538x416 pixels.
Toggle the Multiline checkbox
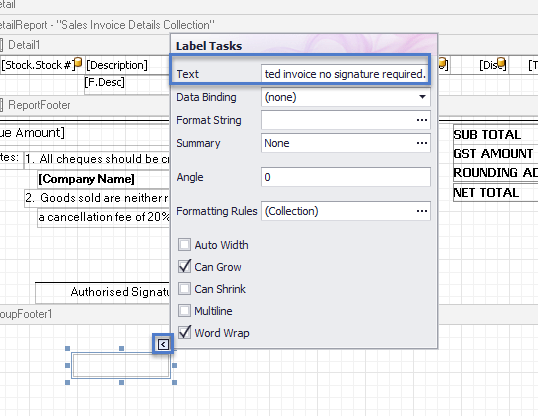coord(184,311)
